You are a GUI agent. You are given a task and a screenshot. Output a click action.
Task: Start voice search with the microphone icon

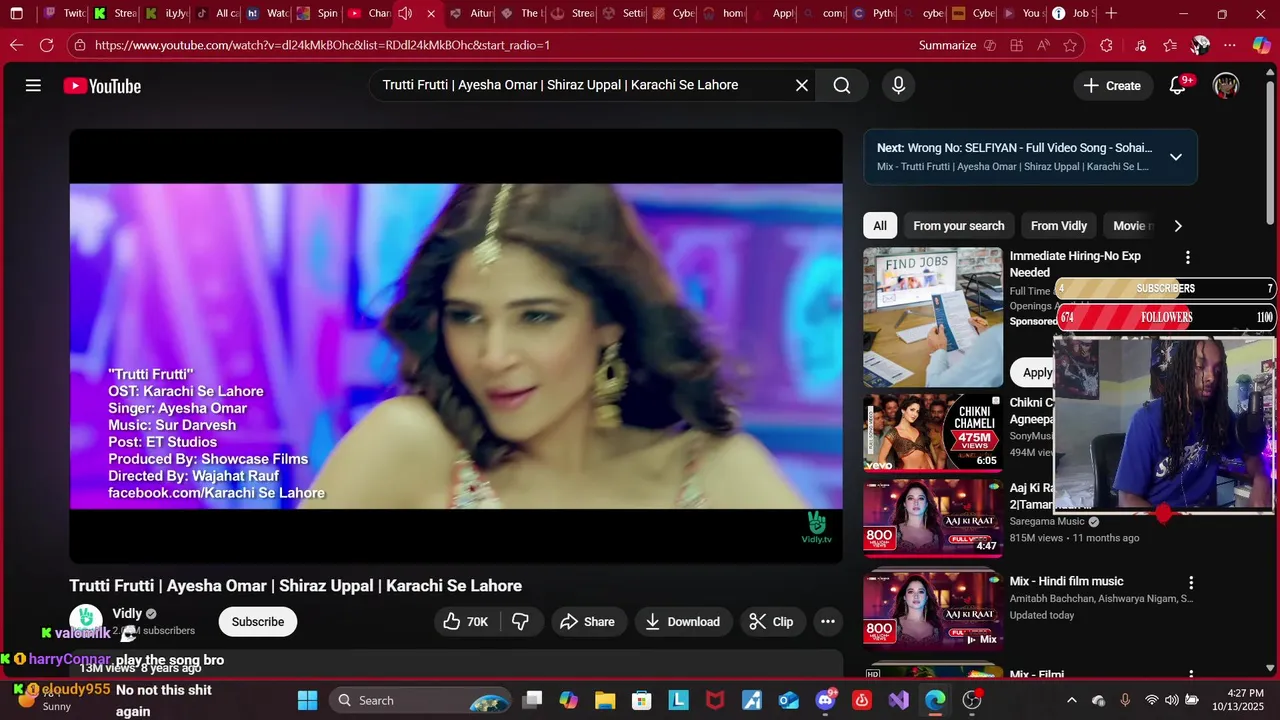898,86
